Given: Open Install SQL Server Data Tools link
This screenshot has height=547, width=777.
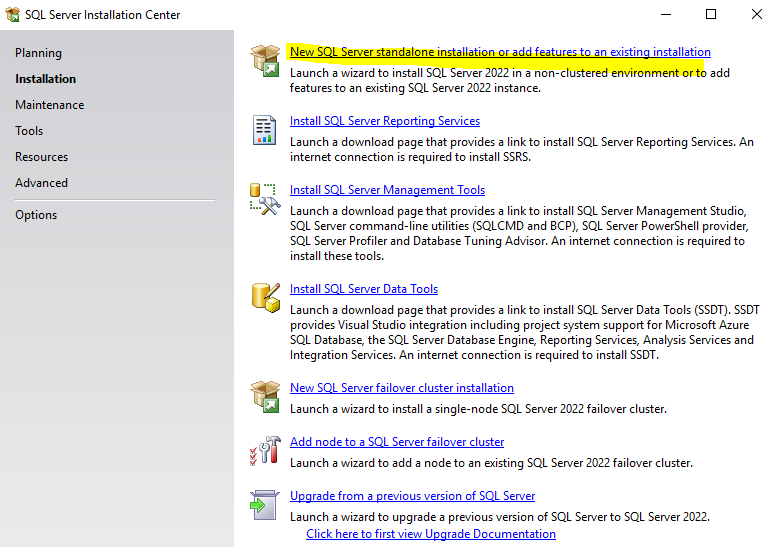Looking at the screenshot, I should [364, 289].
